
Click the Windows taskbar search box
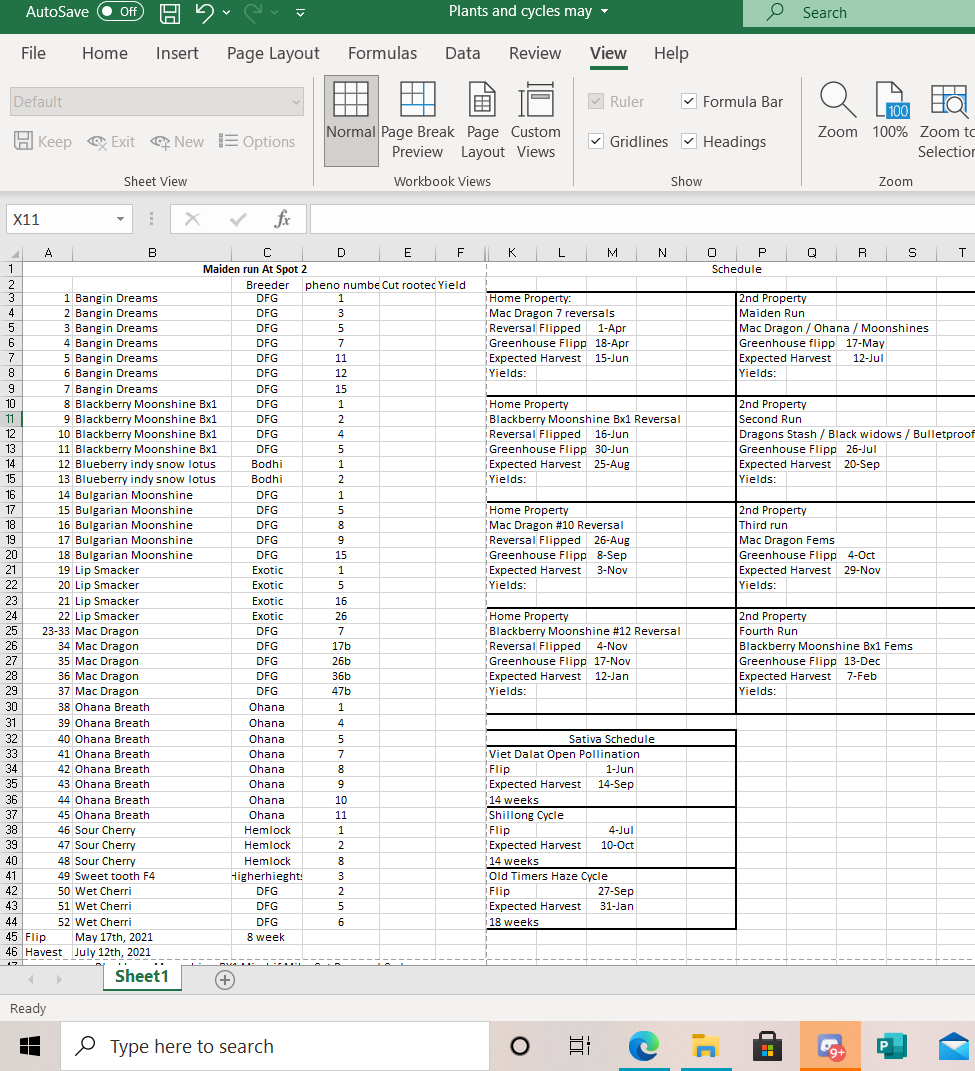pos(275,1046)
